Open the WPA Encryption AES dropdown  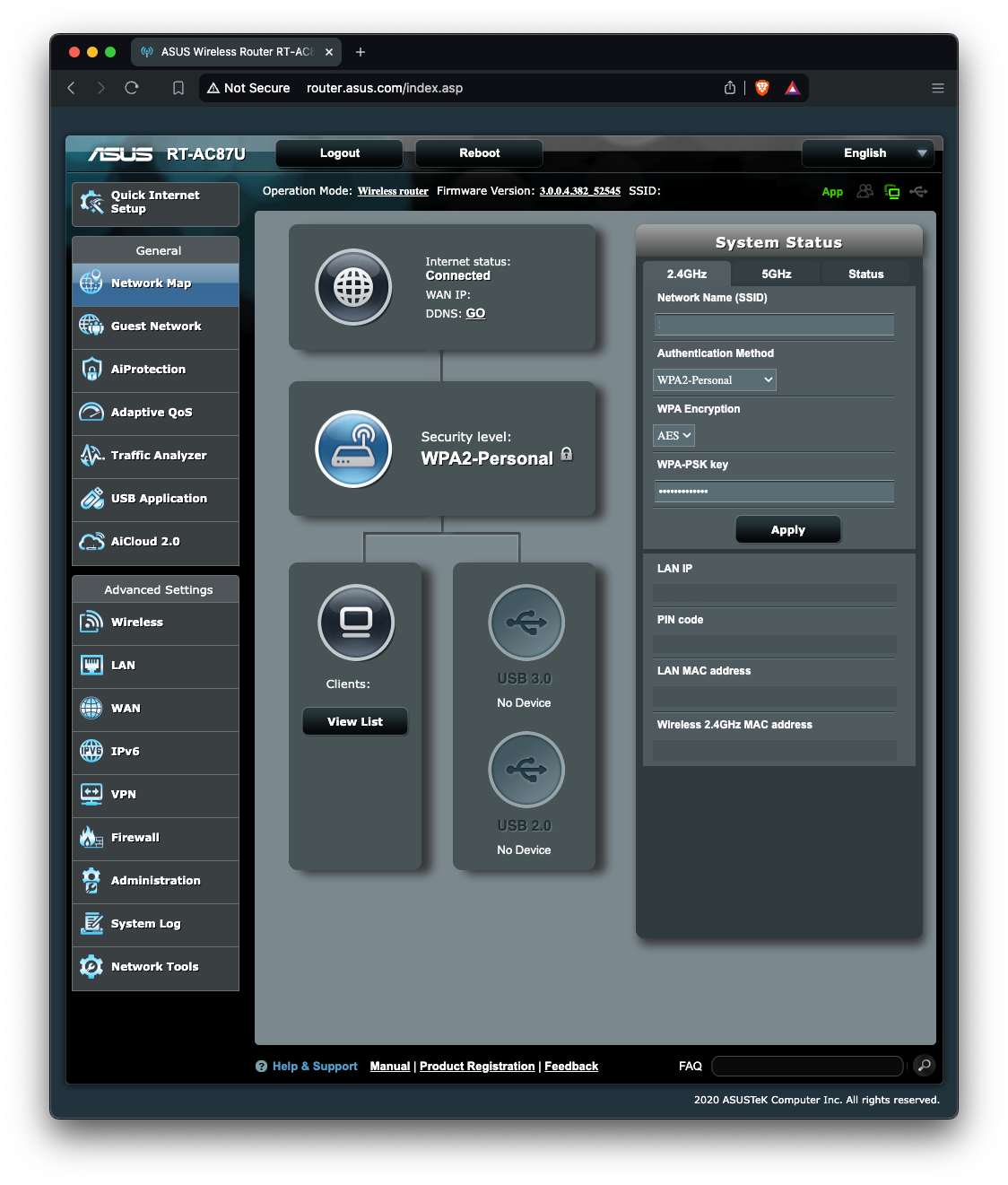click(674, 436)
